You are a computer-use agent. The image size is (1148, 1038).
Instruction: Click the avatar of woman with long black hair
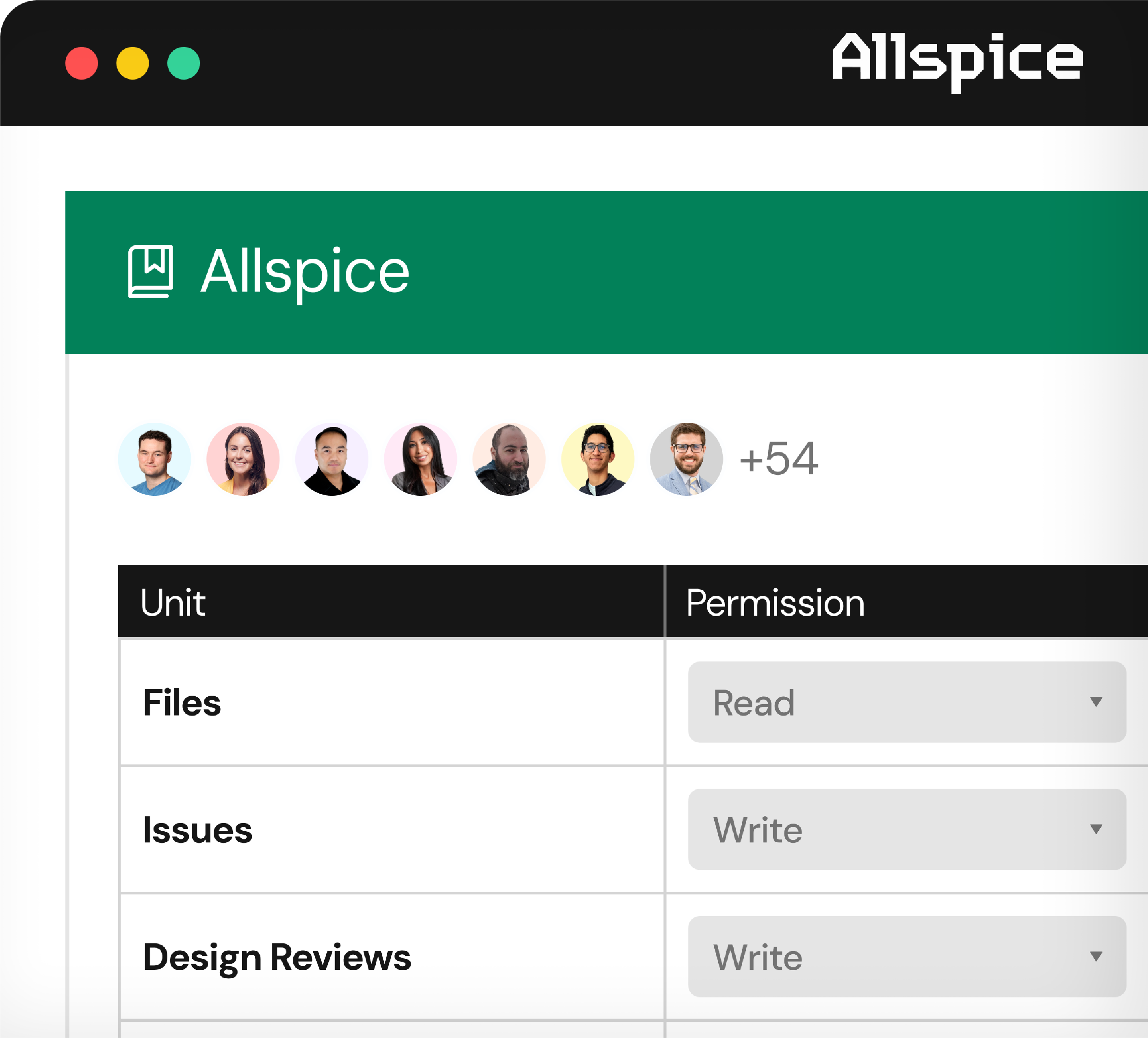[x=421, y=459]
